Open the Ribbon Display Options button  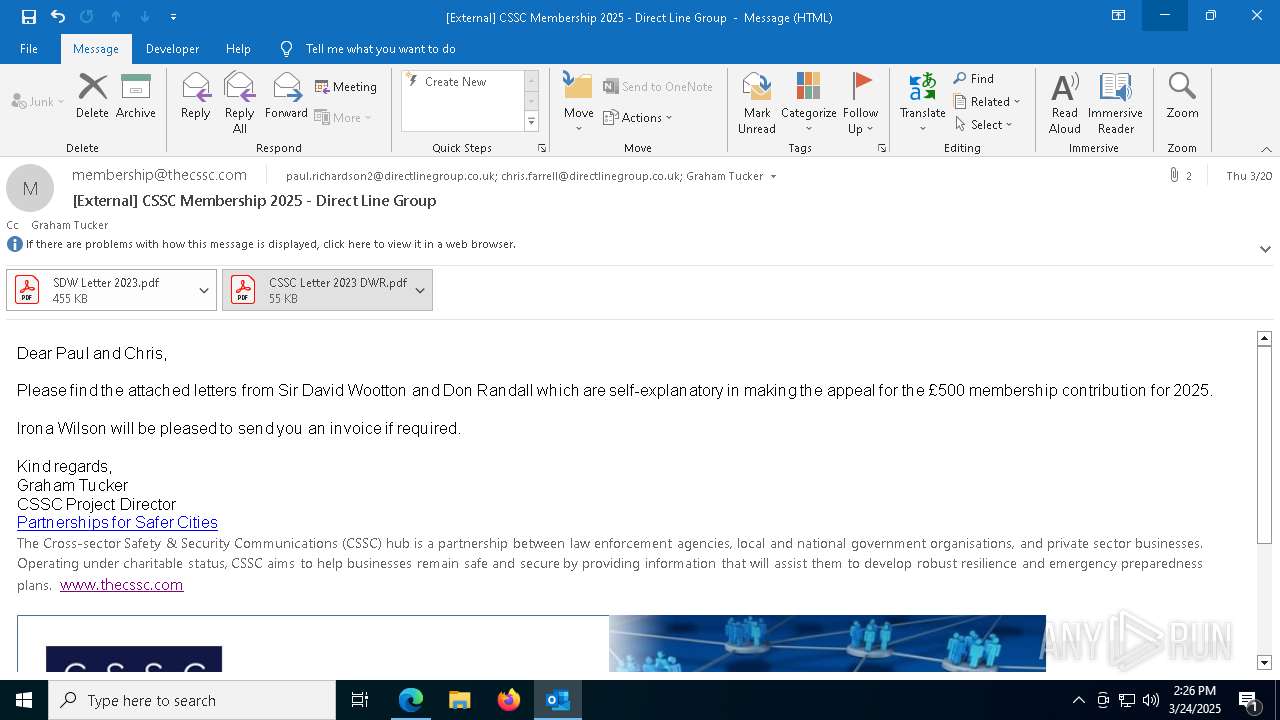tap(1118, 16)
